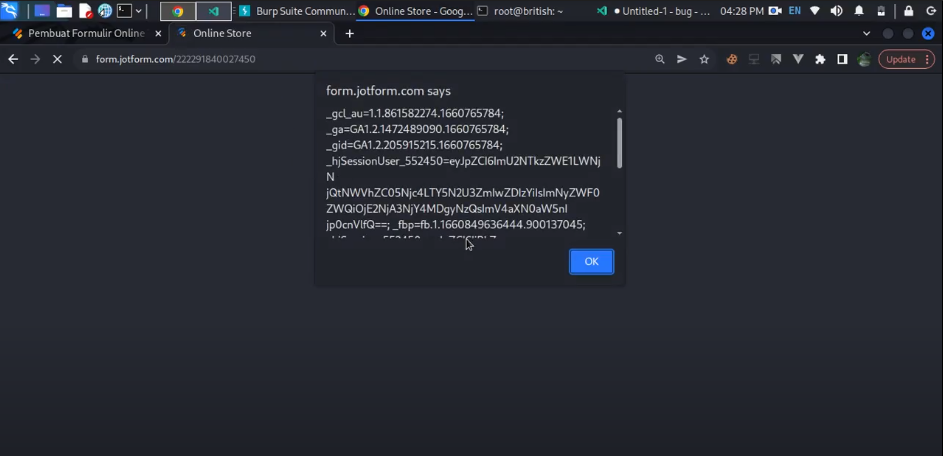Switch to the Pembuat Formulir Online tab
Screen dimensions: 943x456
[x=78, y=33]
